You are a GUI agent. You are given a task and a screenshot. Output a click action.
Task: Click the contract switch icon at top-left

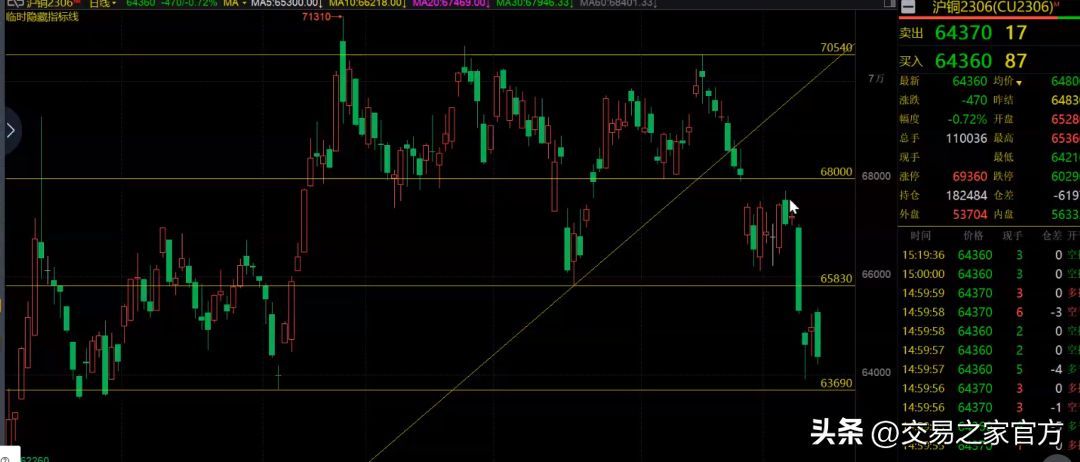(x=12, y=4)
